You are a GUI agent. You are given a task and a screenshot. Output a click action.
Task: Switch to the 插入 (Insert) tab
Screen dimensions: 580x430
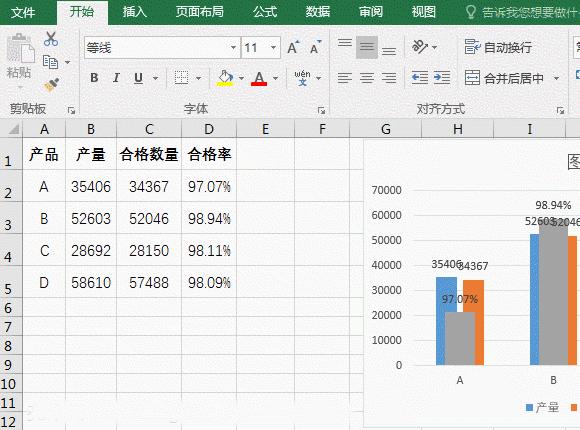click(135, 12)
